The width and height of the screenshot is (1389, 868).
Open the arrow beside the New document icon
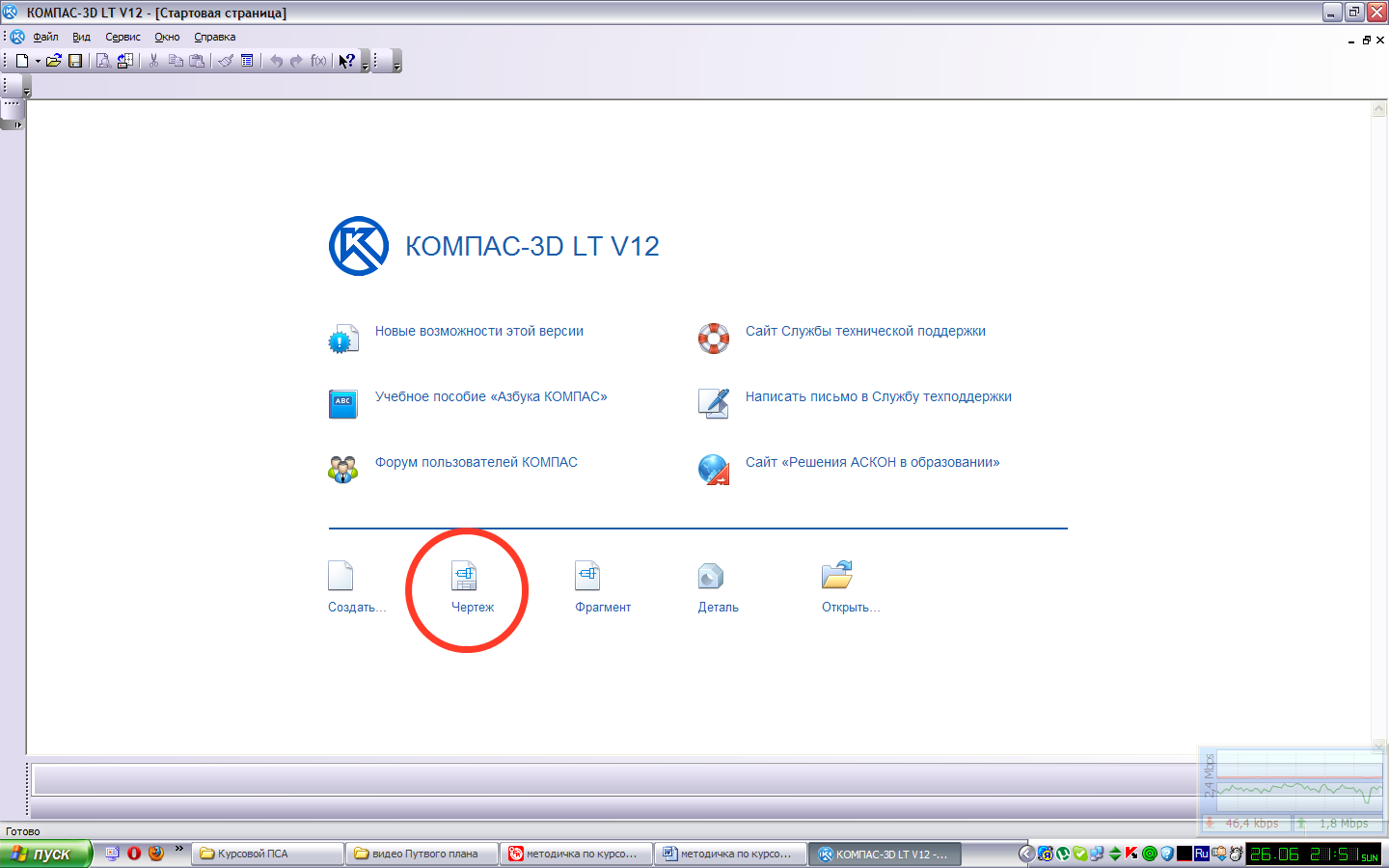(38, 61)
